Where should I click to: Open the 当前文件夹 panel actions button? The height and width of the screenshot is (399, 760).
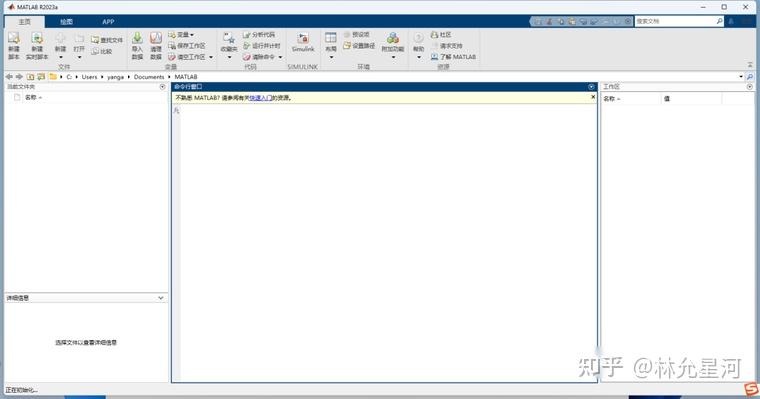point(162,87)
